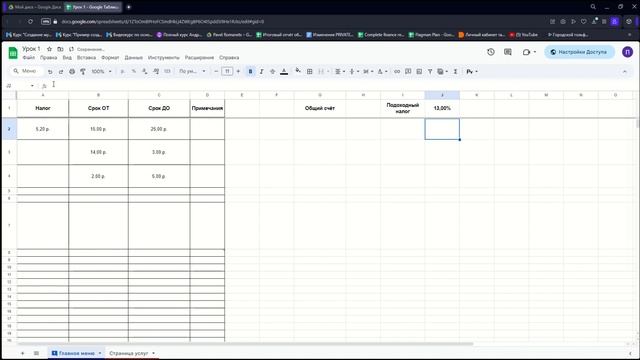The height and width of the screenshot is (360, 640).
Task: Undo the last action
Action: pyautogui.click(x=50, y=71)
